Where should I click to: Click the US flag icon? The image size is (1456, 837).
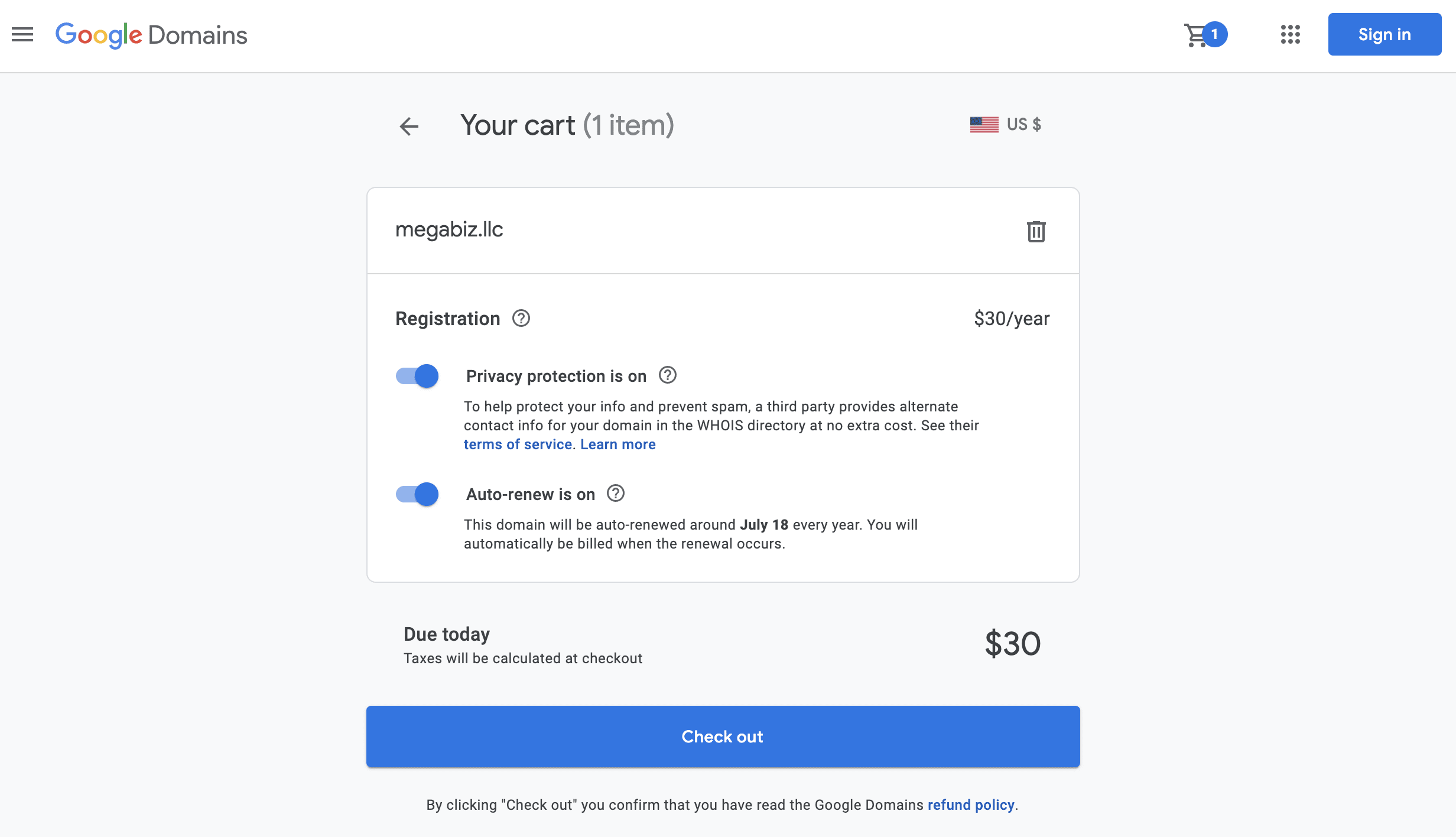984,125
